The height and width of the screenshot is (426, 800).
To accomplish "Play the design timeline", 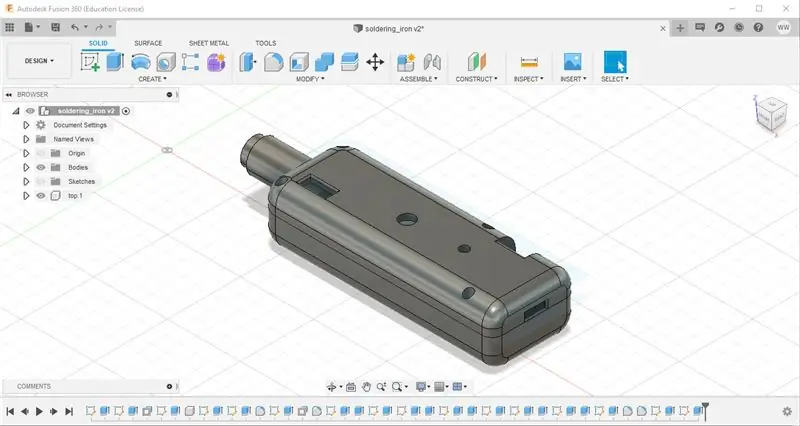I will (39, 411).
